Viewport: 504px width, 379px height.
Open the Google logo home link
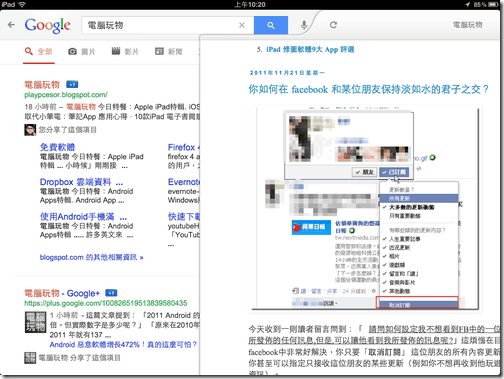tap(47, 25)
